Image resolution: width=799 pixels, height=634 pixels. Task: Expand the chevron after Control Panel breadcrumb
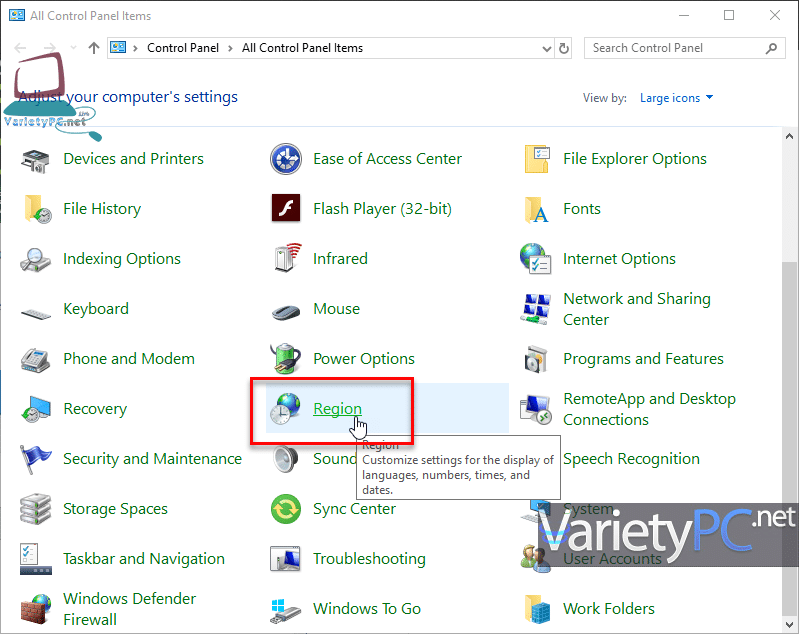(x=228, y=48)
